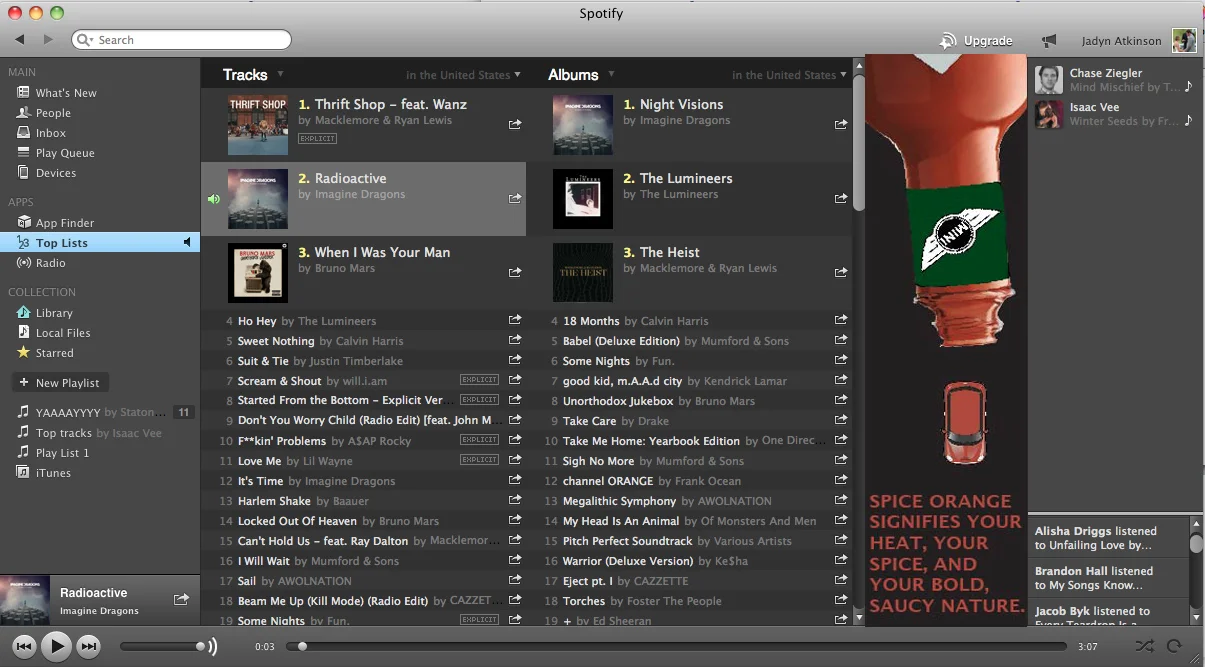Viewport: 1205px width, 667px height.
Task: Toggle repeat mode
Action: click(1175, 646)
